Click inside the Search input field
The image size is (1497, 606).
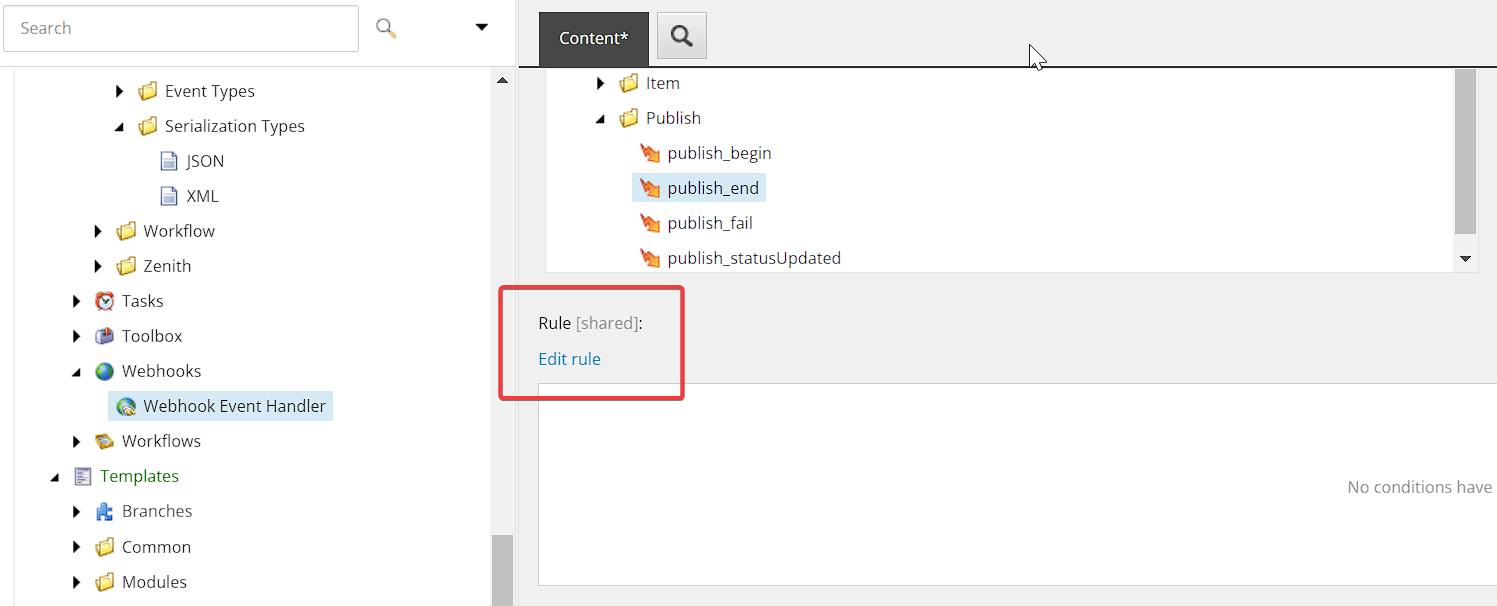pos(180,27)
